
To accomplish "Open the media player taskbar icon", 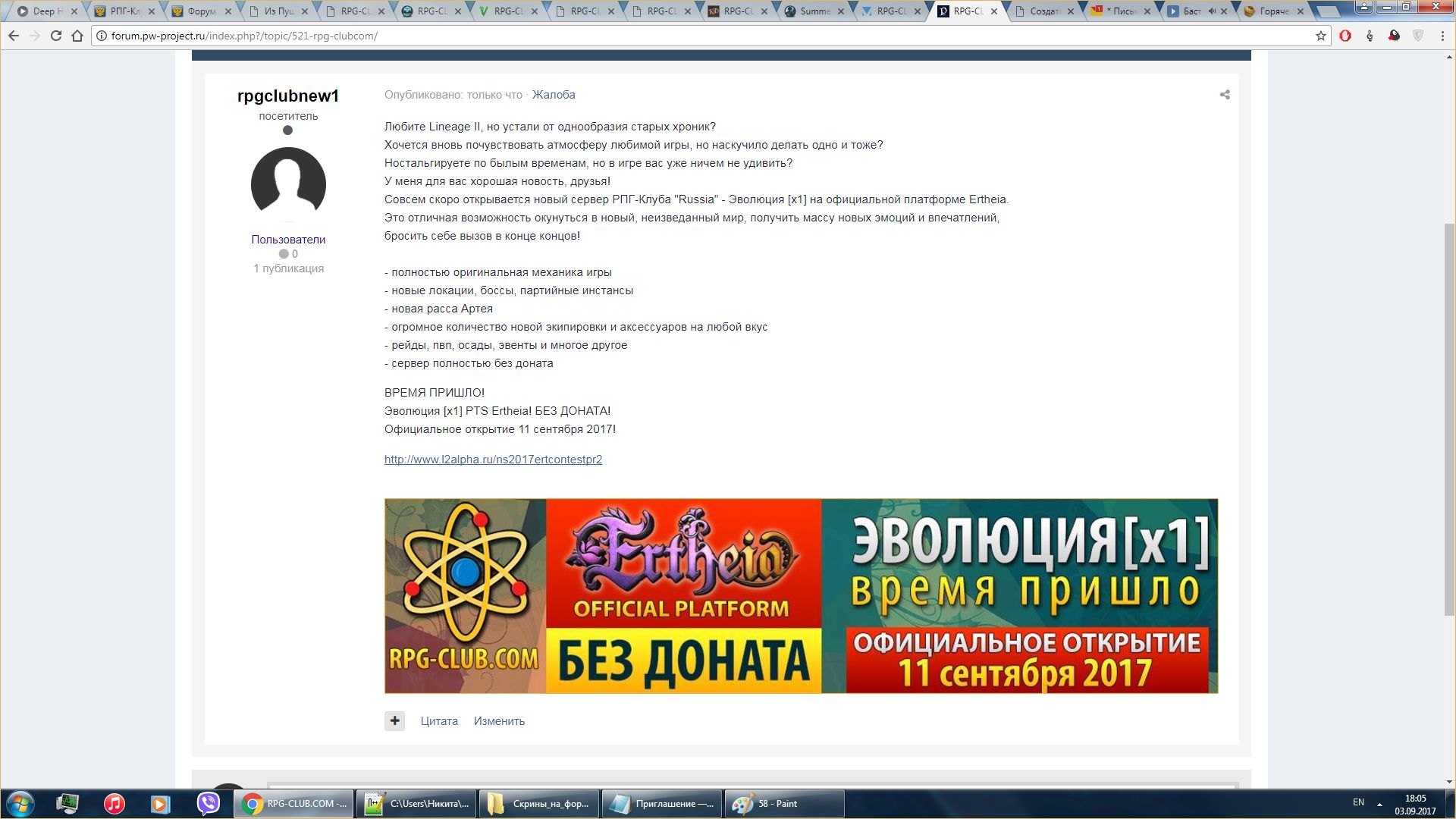I will click(161, 804).
